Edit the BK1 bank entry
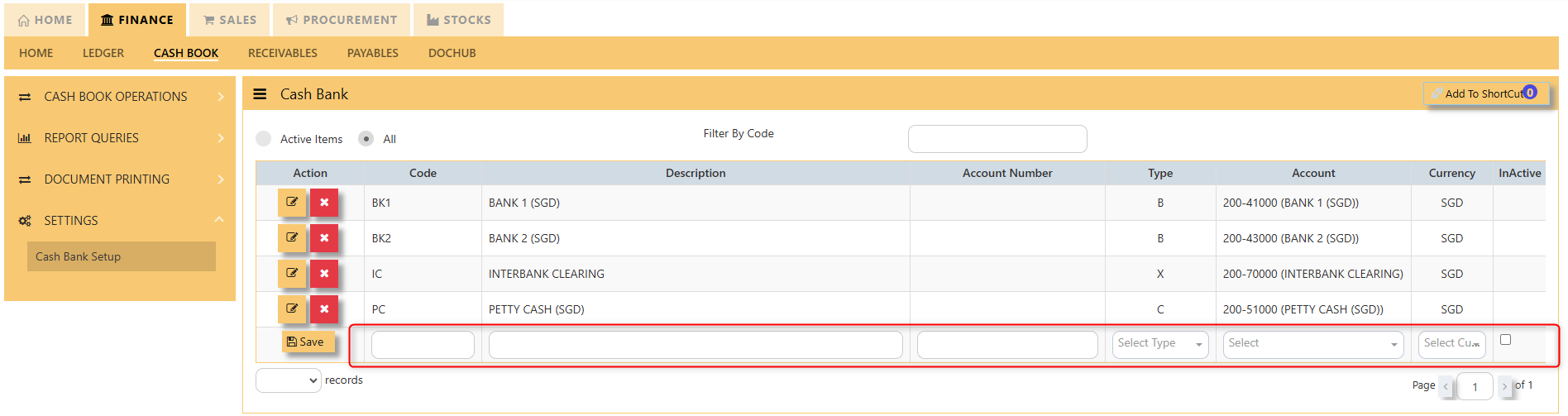The height and width of the screenshot is (416, 1568). click(292, 202)
